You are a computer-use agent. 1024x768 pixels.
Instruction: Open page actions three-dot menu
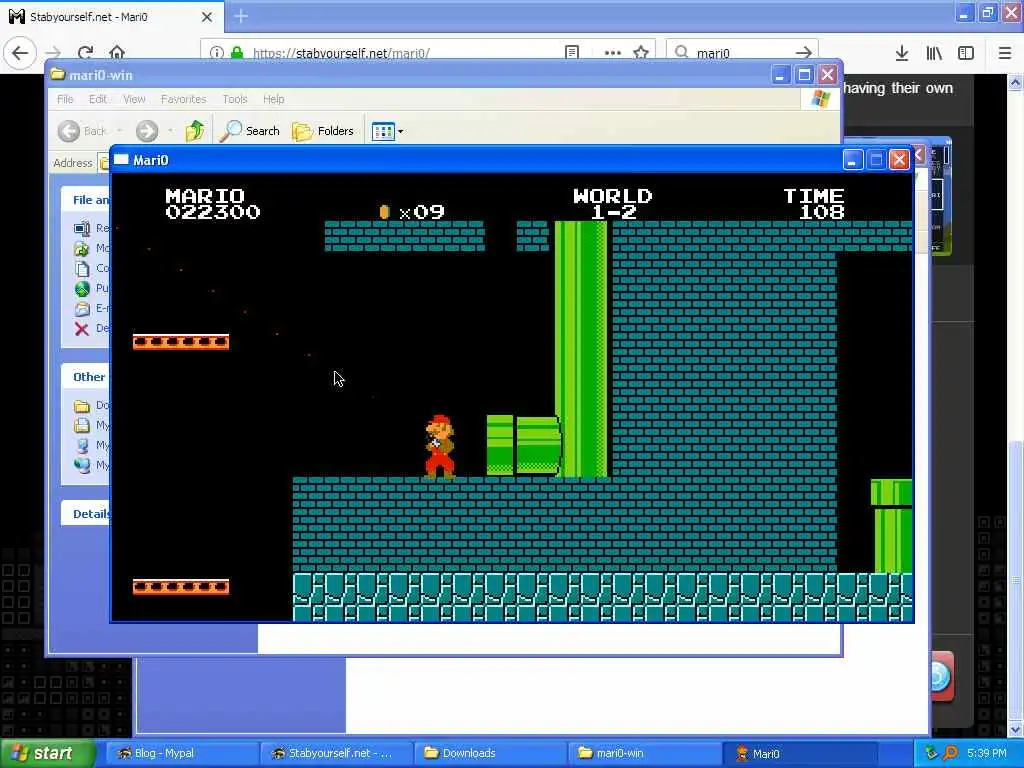(x=613, y=52)
